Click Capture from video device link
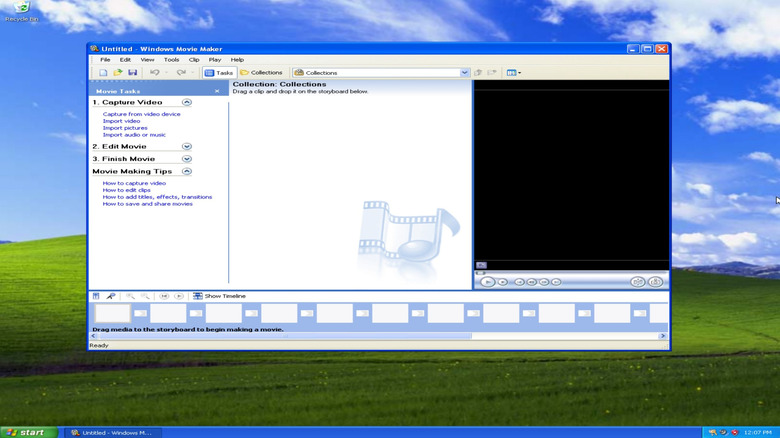This screenshot has height=438, width=780. pyautogui.click(x=141, y=114)
